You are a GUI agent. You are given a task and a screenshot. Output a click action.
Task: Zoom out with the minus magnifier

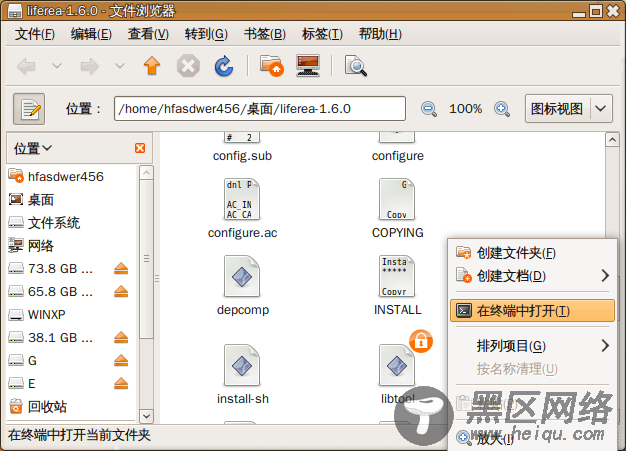(x=429, y=109)
